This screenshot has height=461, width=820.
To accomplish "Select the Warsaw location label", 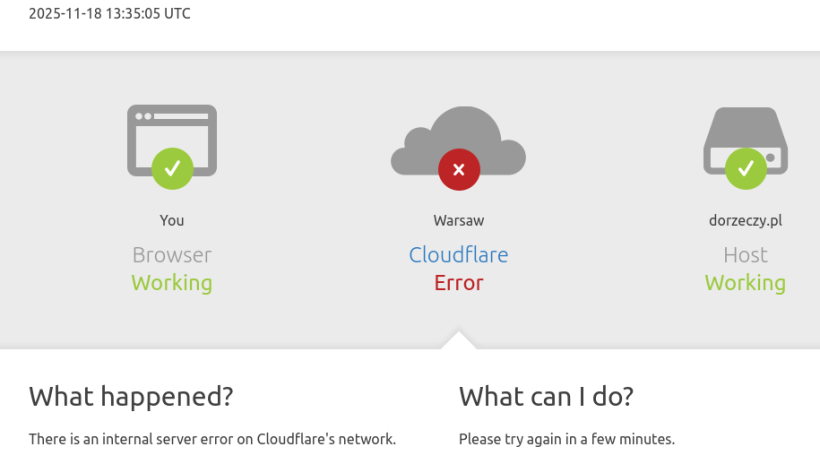I will [458, 220].
